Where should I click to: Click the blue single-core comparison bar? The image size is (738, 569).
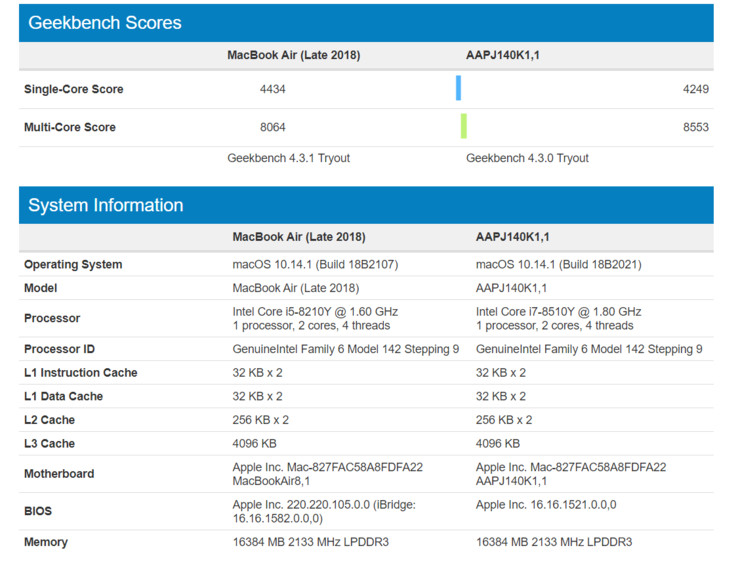(458, 88)
